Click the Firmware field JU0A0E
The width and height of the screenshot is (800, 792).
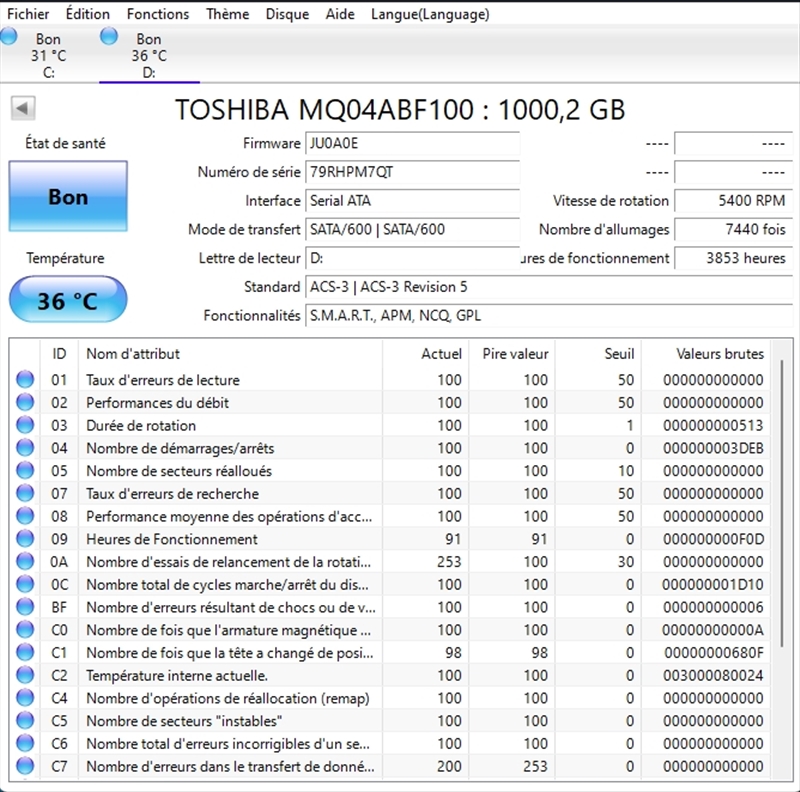point(412,143)
